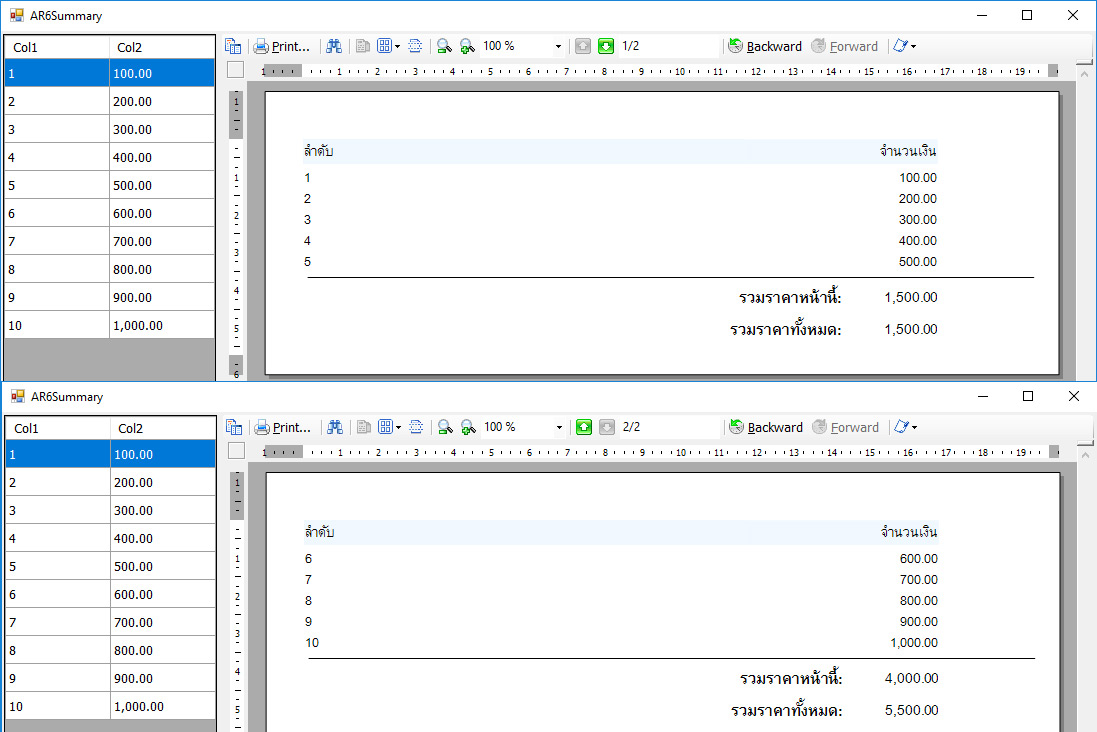This screenshot has height=732, width=1097.
Task: Click zoom out magnifier in top toolbar
Action: [x=444, y=46]
